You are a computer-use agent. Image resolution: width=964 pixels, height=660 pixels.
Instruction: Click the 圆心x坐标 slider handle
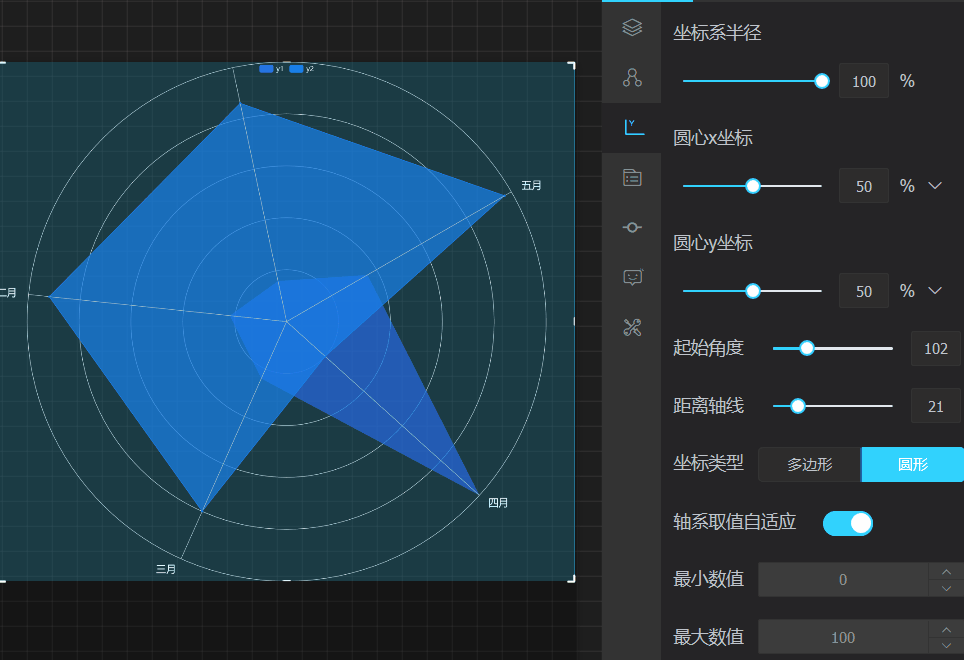pos(753,186)
